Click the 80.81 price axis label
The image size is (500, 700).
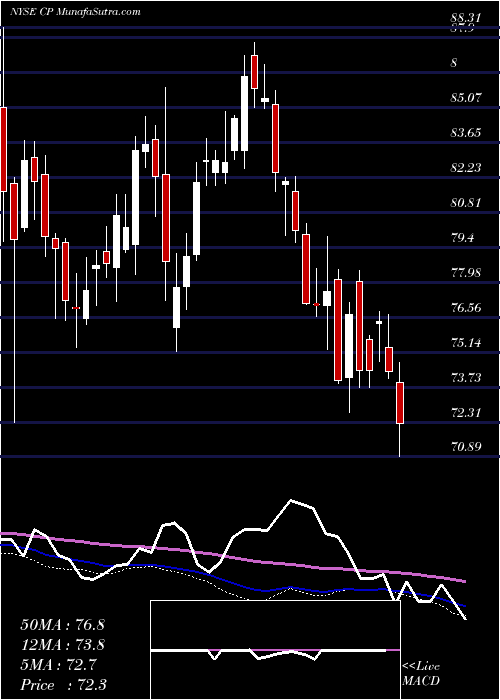466,202
